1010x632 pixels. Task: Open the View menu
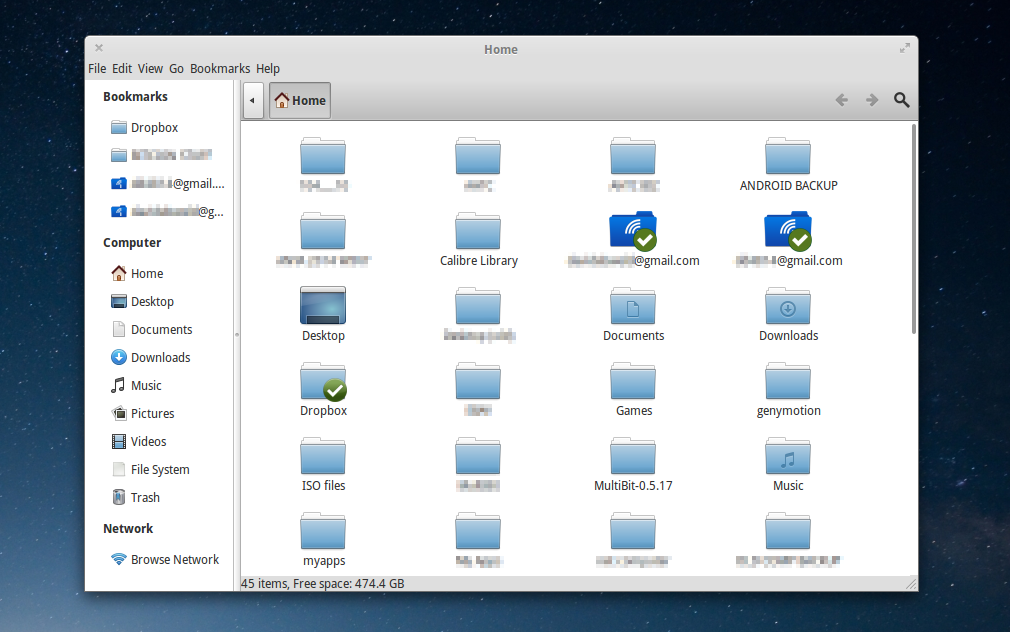point(150,69)
